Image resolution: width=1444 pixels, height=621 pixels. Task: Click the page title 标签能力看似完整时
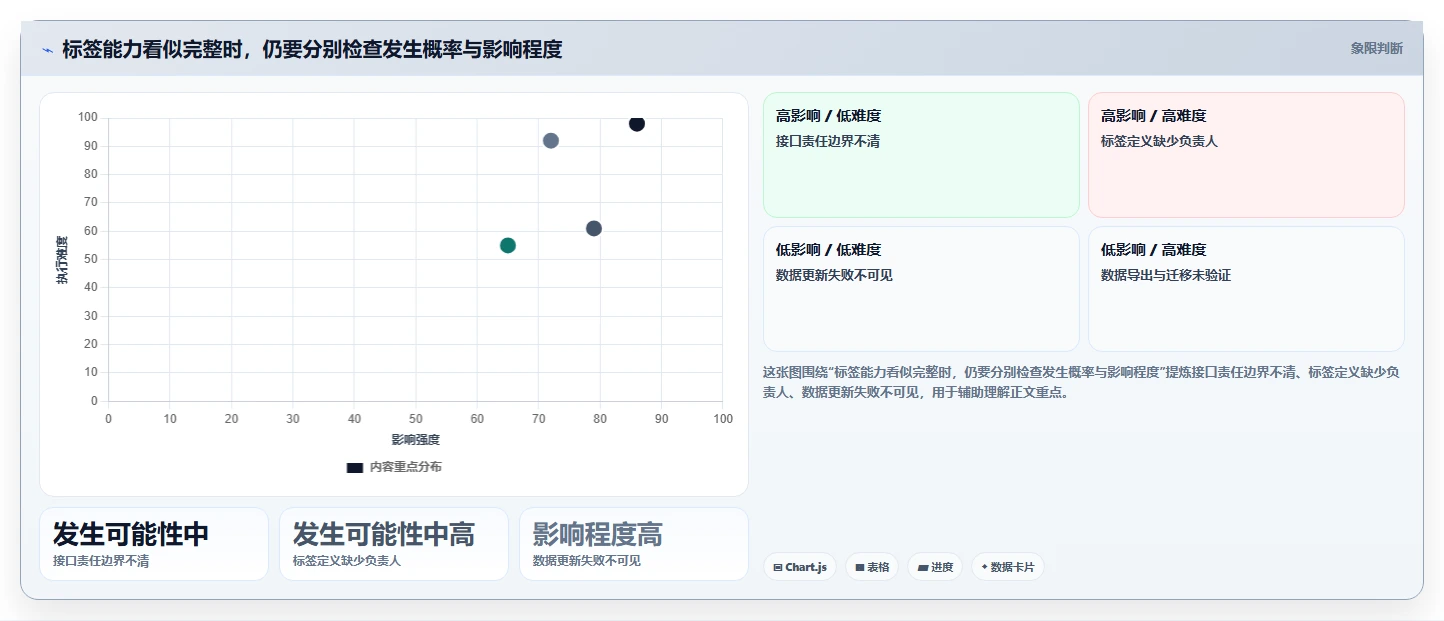tap(312, 49)
